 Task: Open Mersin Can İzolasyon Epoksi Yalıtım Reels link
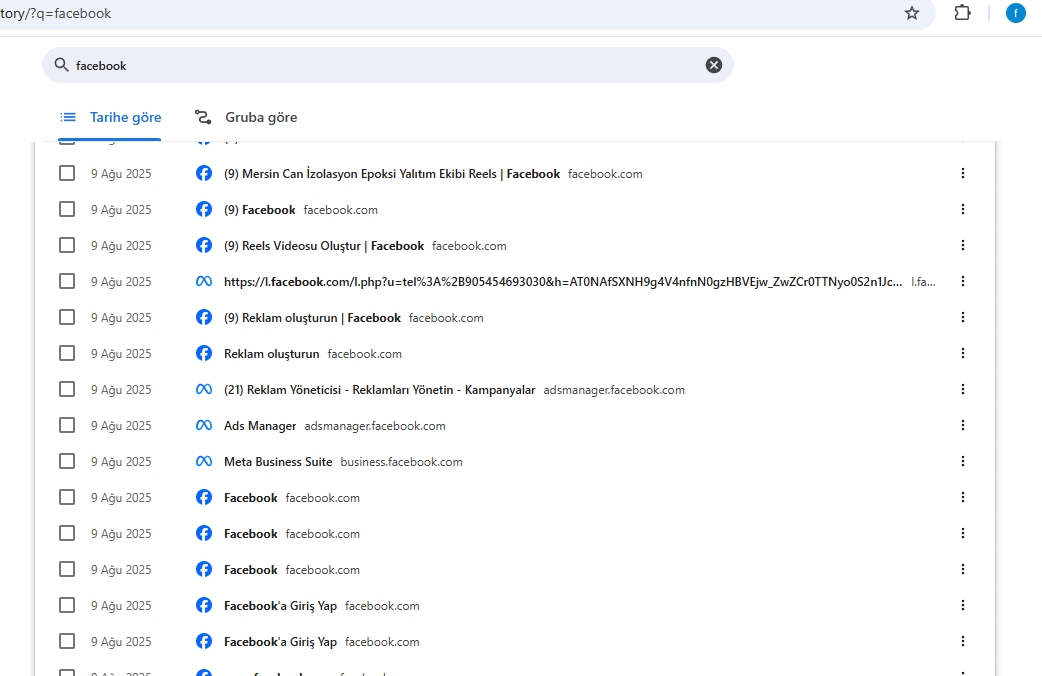tap(392, 174)
